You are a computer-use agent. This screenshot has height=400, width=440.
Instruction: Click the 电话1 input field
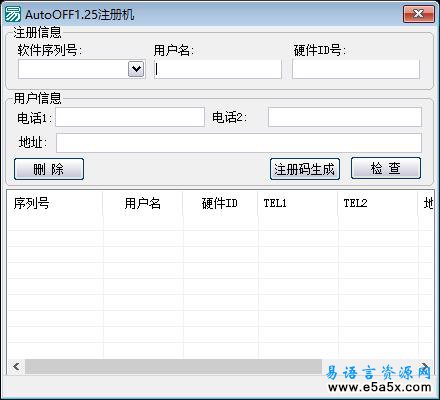pyautogui.click(x=130, y=117)
